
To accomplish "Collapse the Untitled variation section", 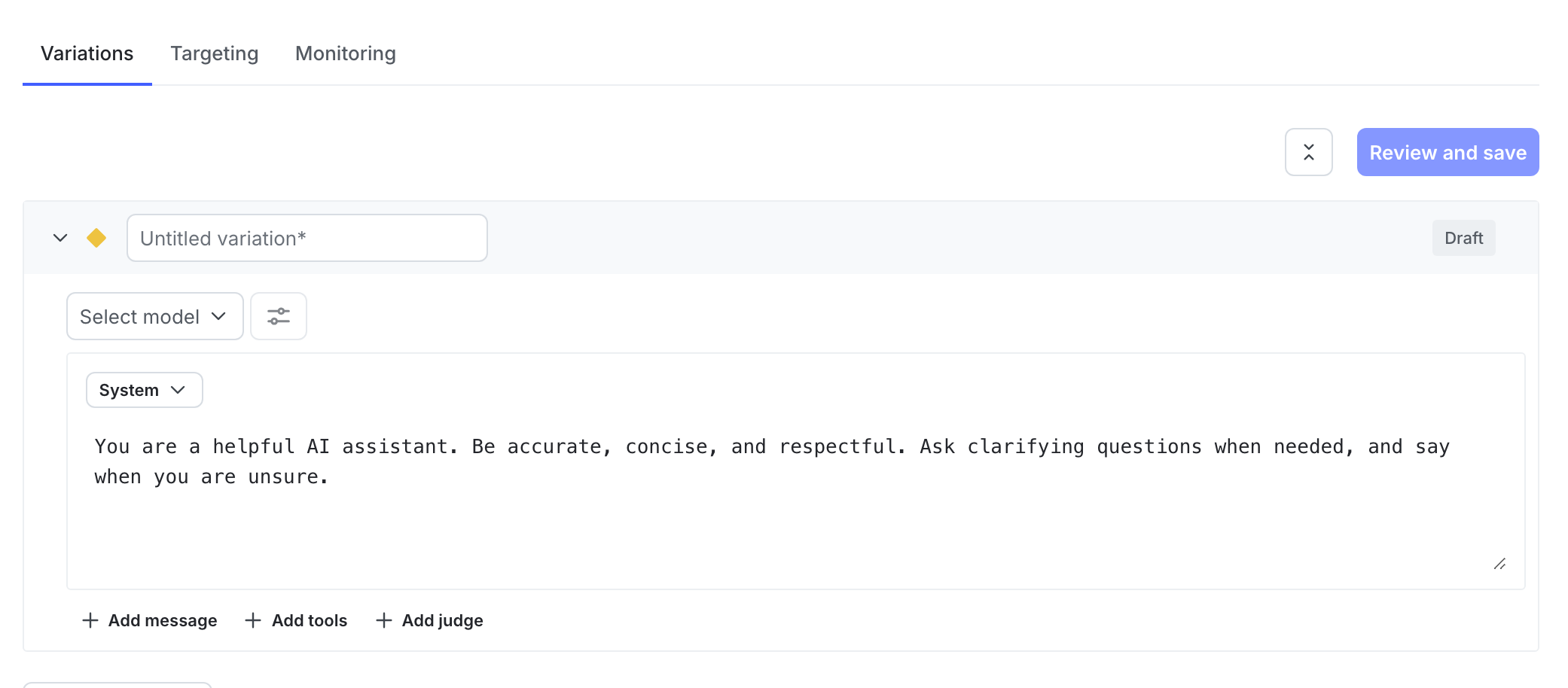I will [60, 238].
